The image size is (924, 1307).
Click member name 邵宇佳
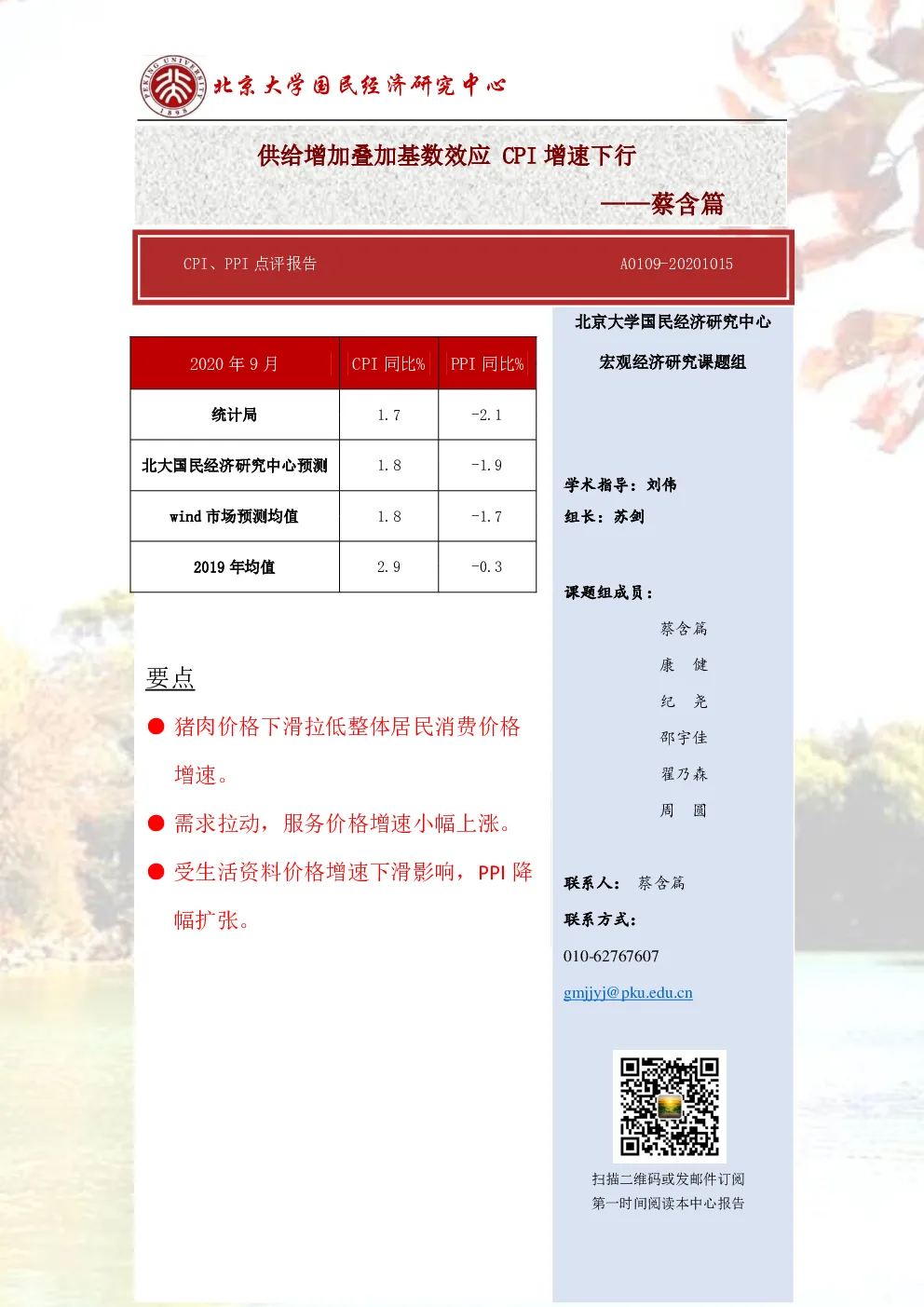pyautogui.click(x=684, y=738)
